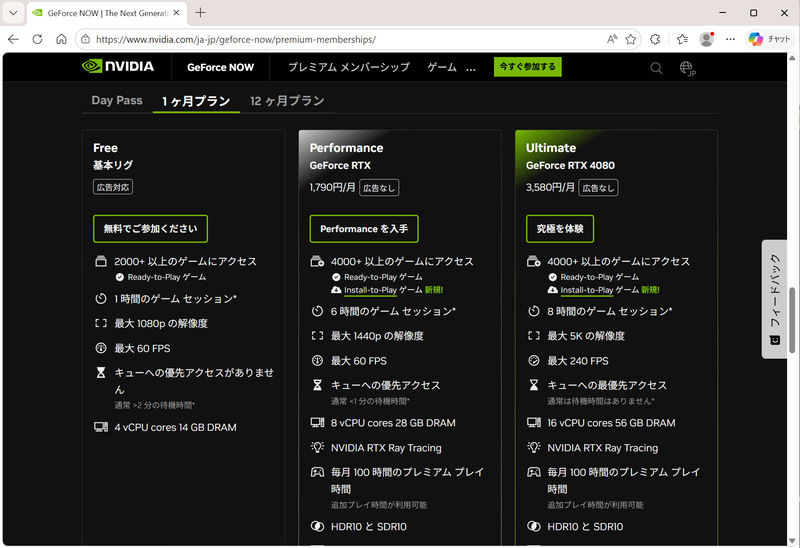Click the 今すぐ参加する button

click(x=528, y=67)
